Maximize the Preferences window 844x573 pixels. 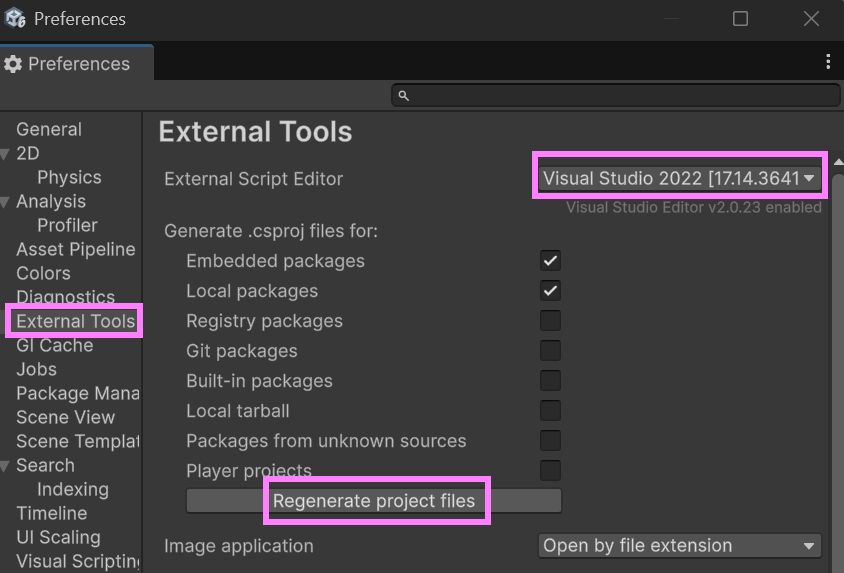click(740, 19)
